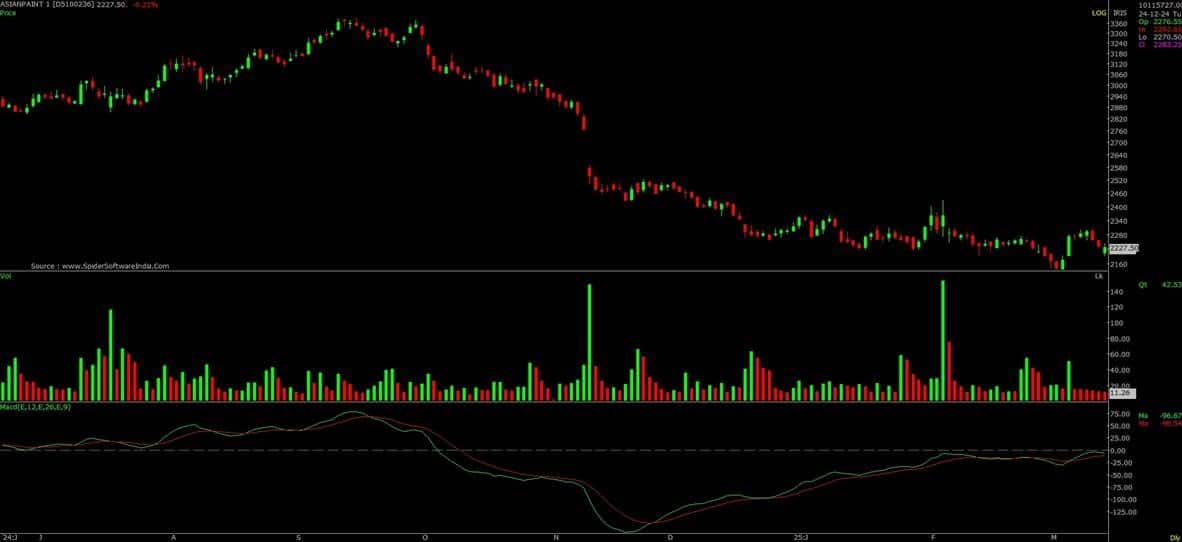
Task: Toggle the LOG scale indicator
Action: 1097,12
